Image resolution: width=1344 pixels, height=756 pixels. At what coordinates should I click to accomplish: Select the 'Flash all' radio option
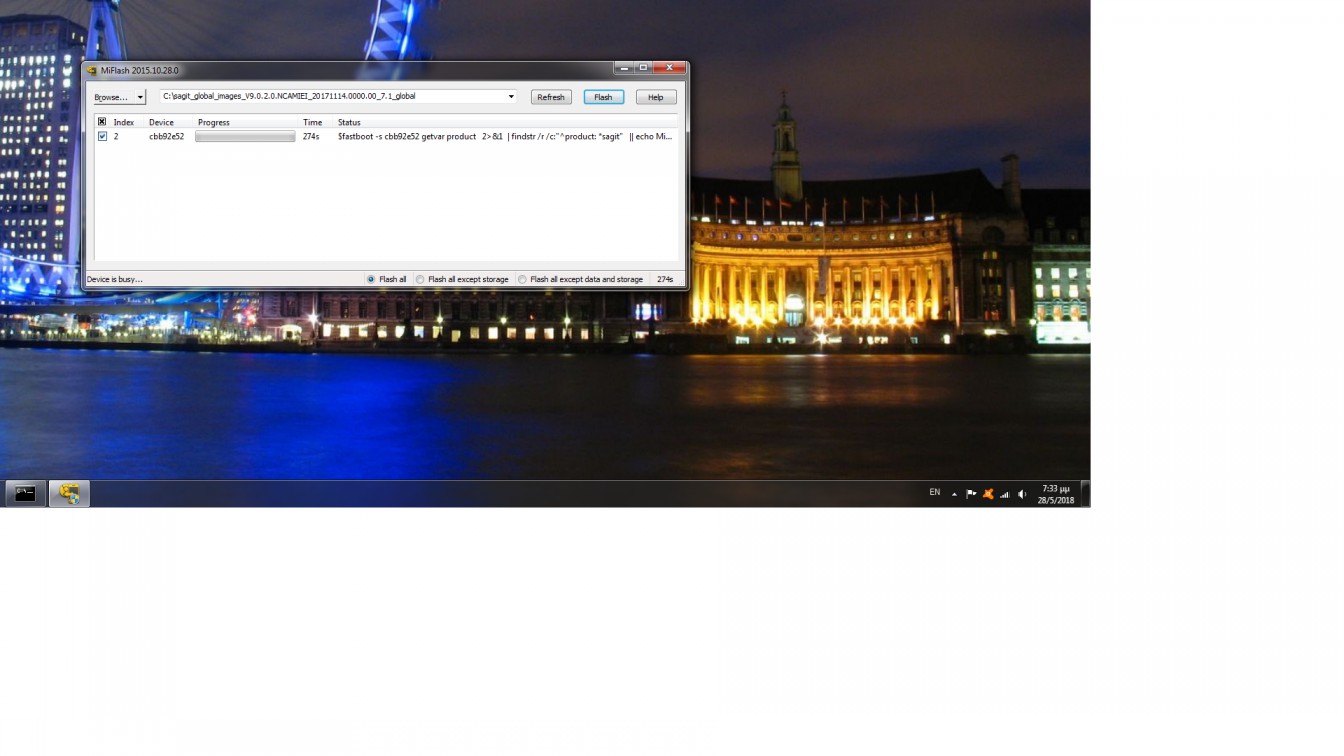click(x=371, y=279)
